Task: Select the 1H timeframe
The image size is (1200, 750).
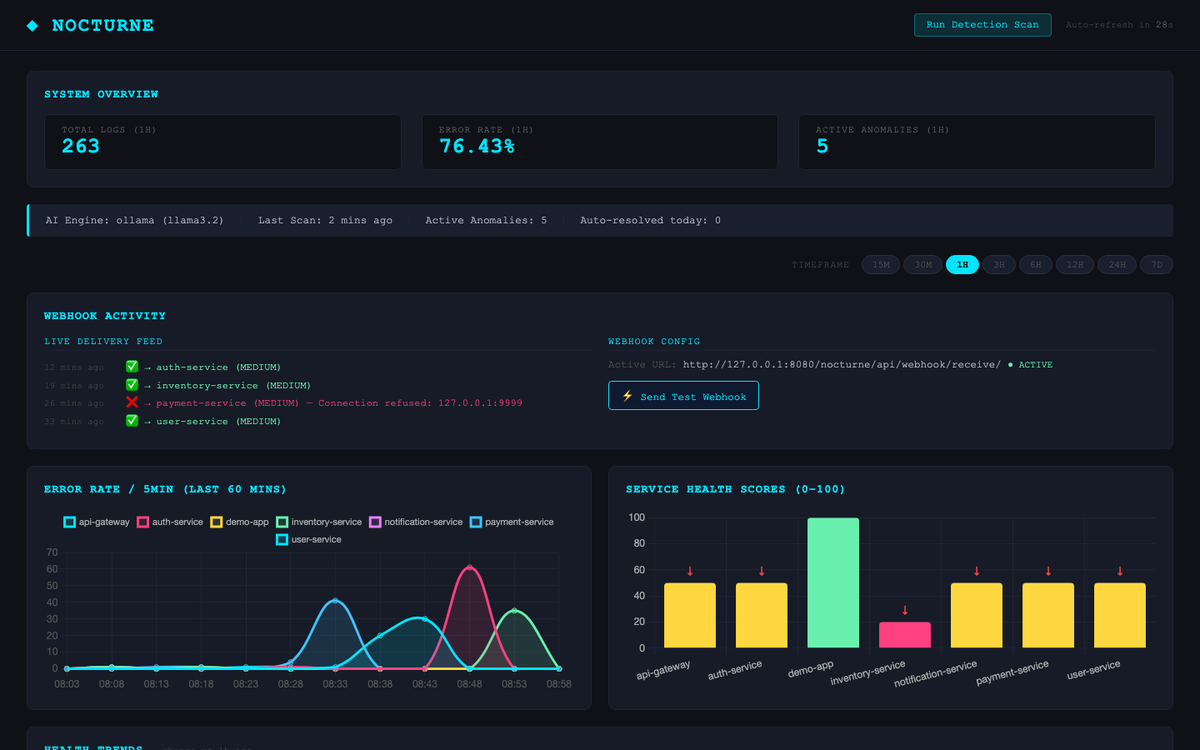Action: [x=962, y=265]
